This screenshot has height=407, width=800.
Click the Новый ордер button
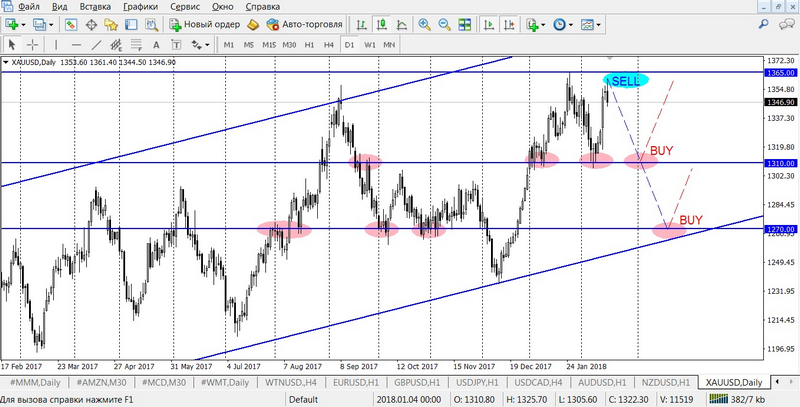(205, 24)
